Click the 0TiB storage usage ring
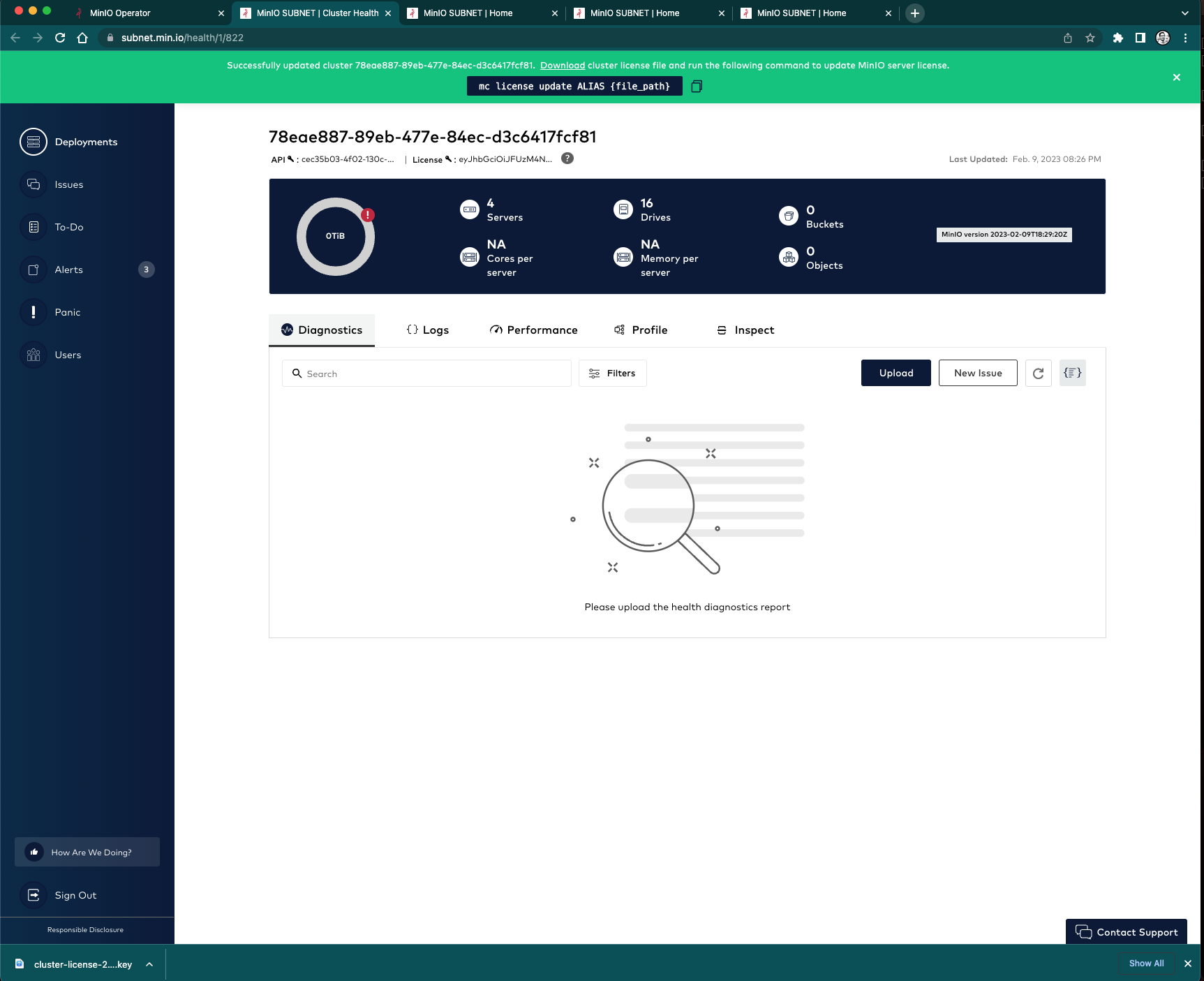The image size is (1204, 981). [x=336, y=237]
